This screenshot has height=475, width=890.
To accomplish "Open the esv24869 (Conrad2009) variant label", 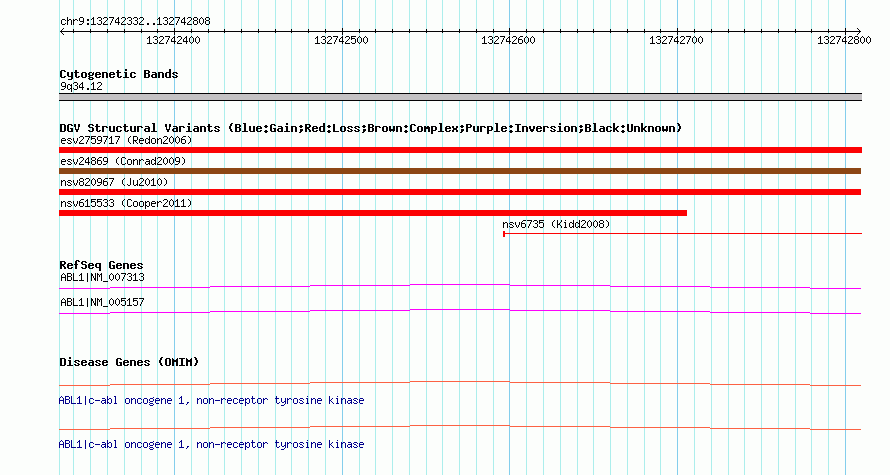I will [x=123, y=161].
